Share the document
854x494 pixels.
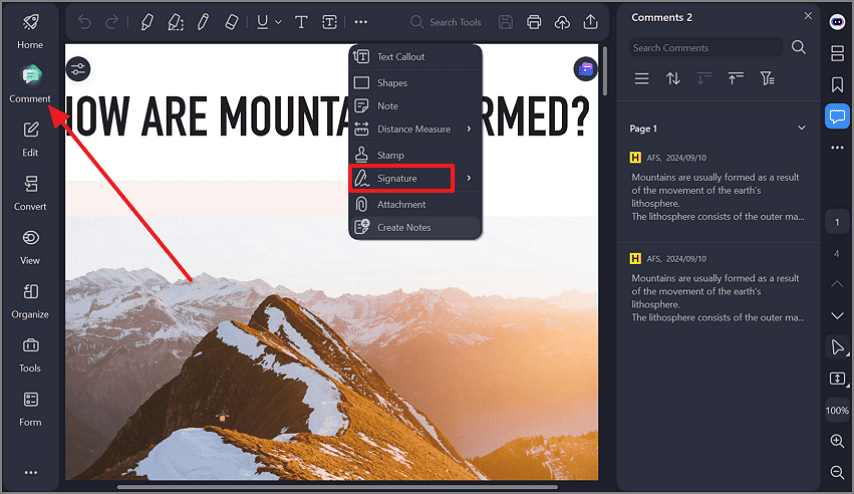[590, 22]
